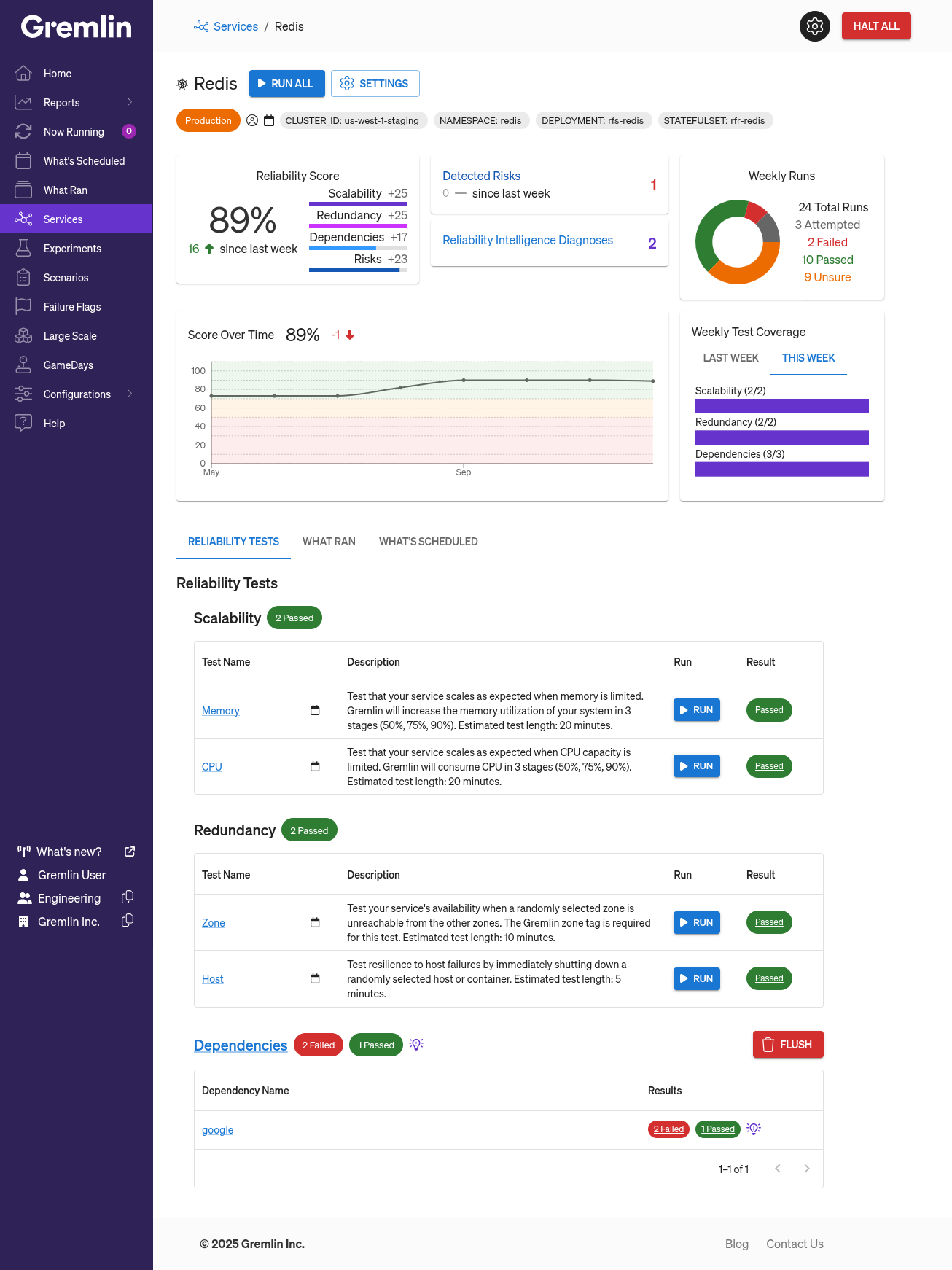This screenshot has height=1270, width=952.
Task: Click the Halt All button
Action: [x=876, y=26]
